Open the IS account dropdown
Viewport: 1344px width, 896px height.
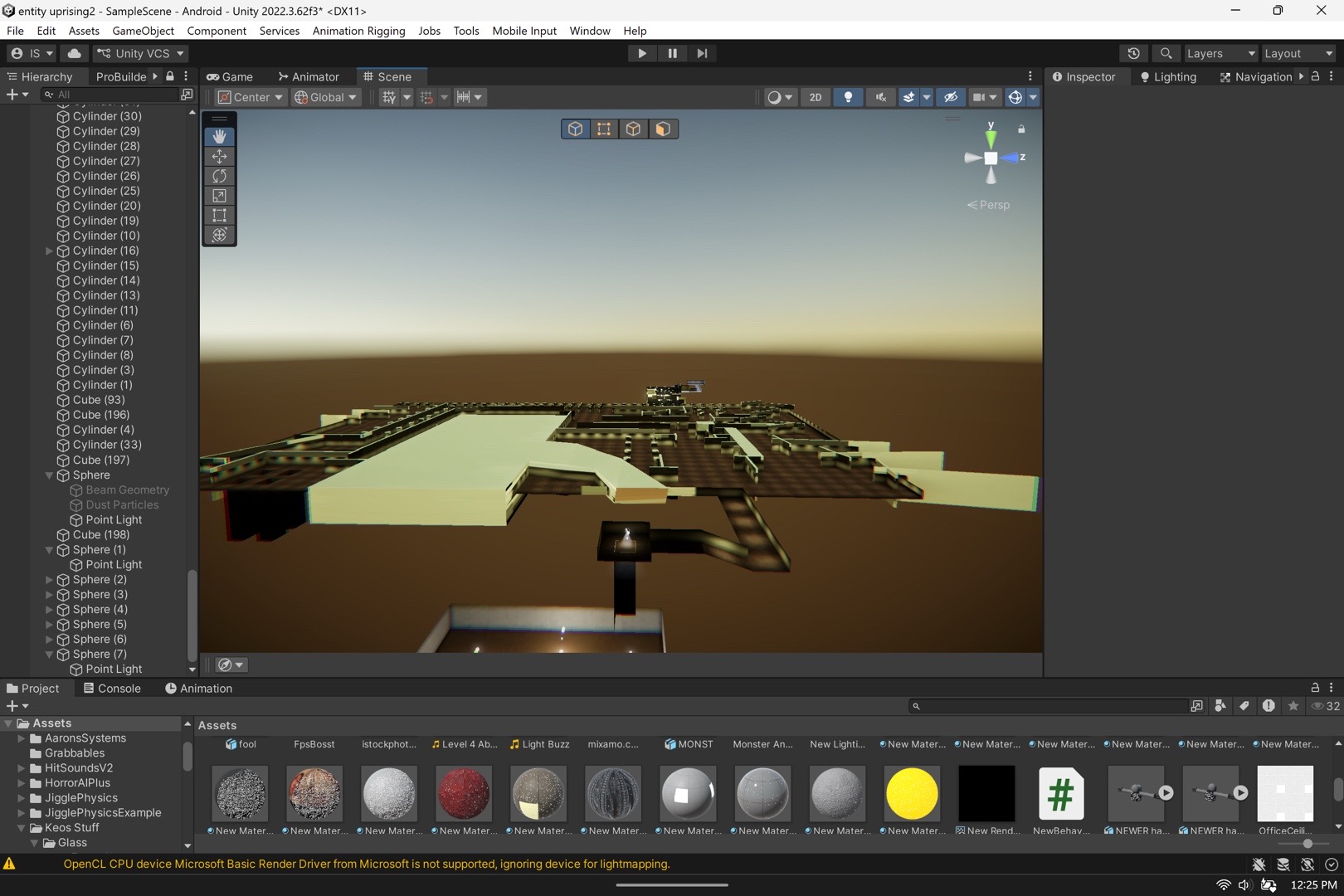32,53
